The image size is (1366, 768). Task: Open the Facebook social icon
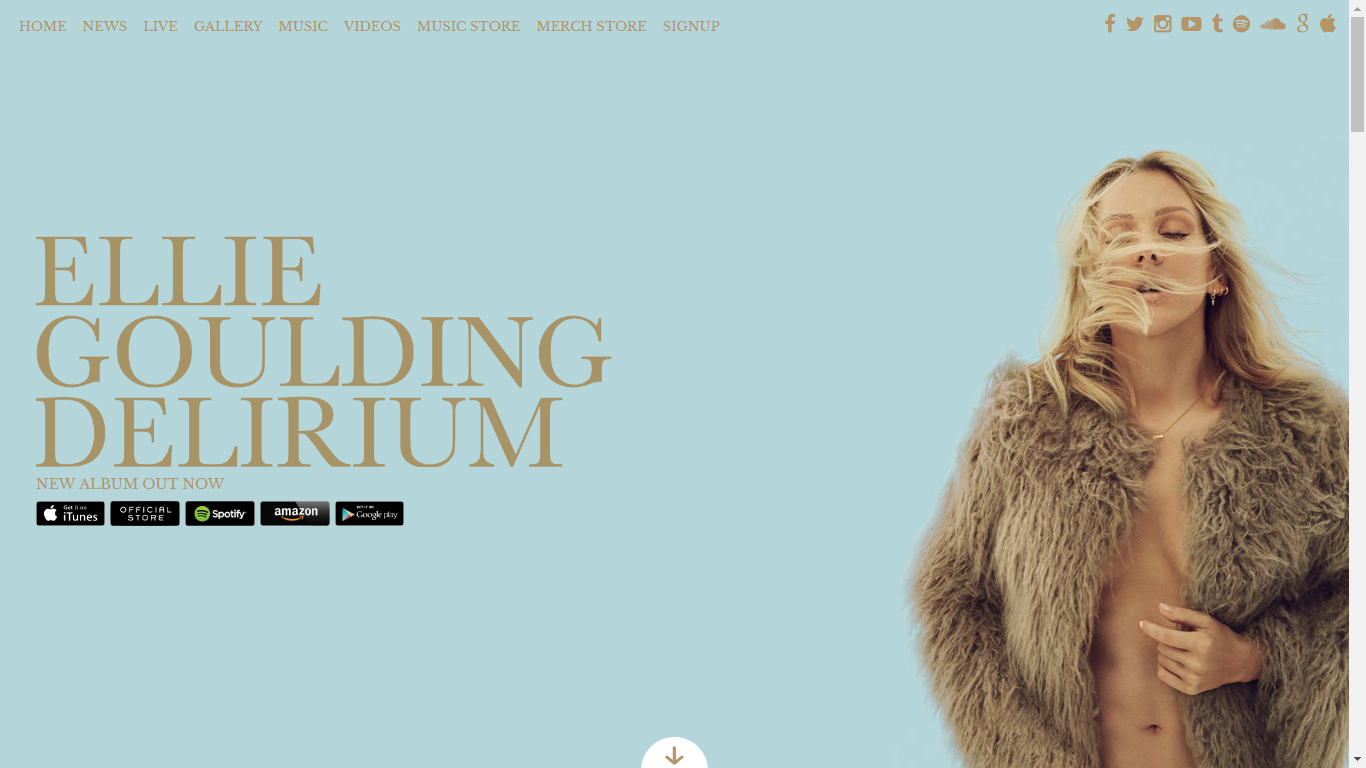(1109, 24)
